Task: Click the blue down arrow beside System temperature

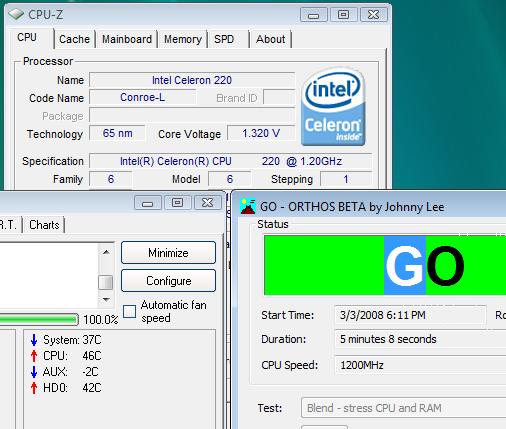Action: 34,340
